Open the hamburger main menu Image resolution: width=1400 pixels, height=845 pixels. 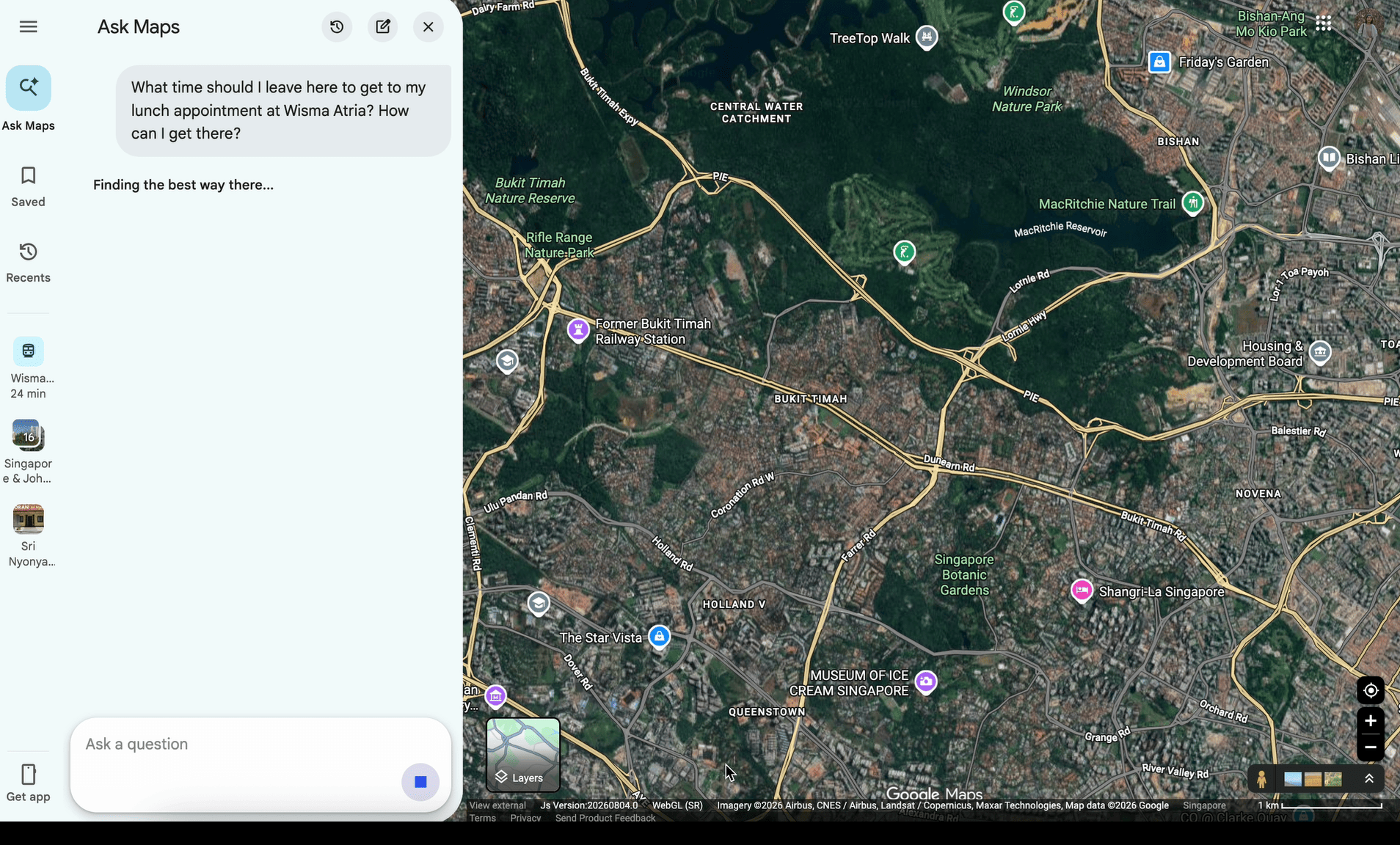(29, 27)
